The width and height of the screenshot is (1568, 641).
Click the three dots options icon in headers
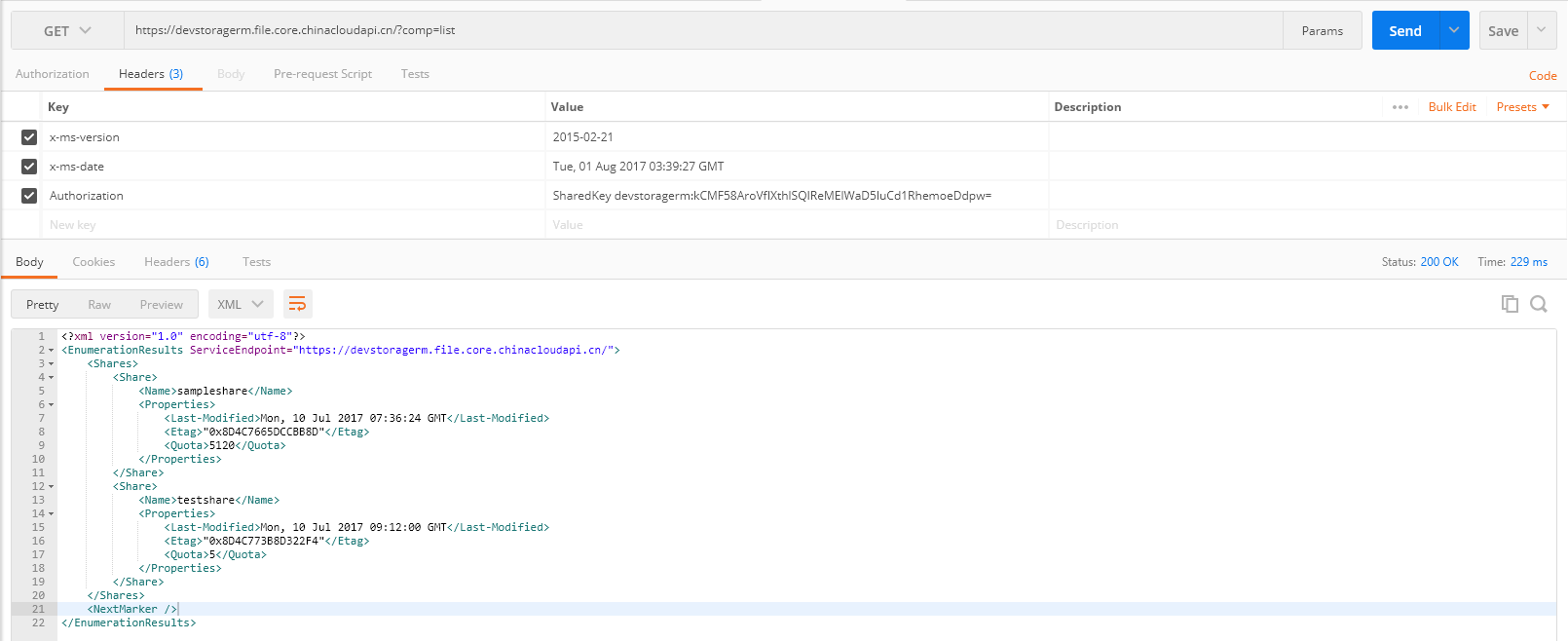1400,107
